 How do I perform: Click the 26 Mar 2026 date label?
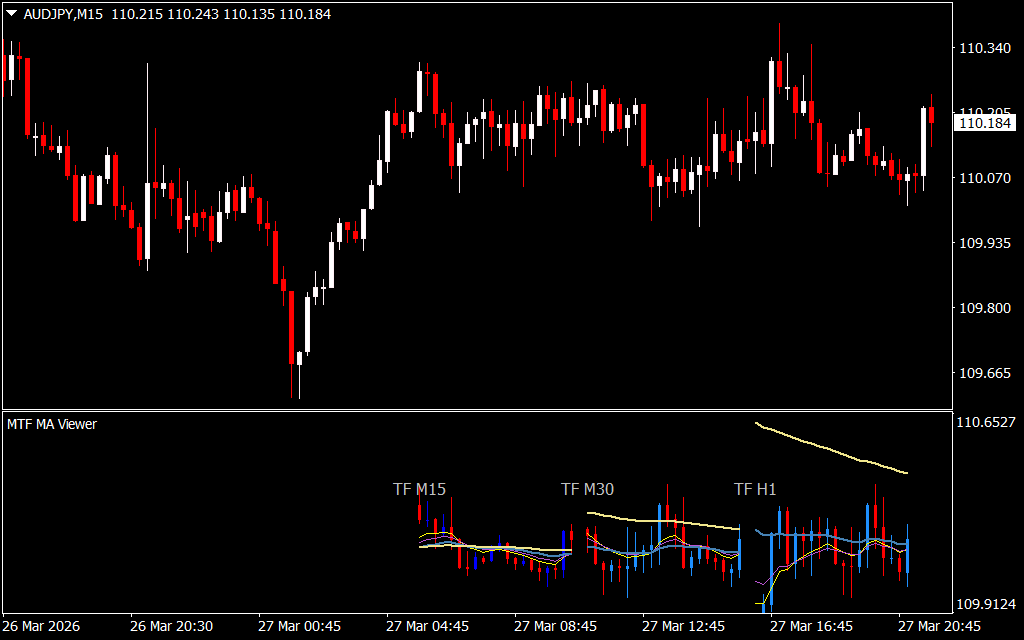pyautogui.click(x=43, y=626)
